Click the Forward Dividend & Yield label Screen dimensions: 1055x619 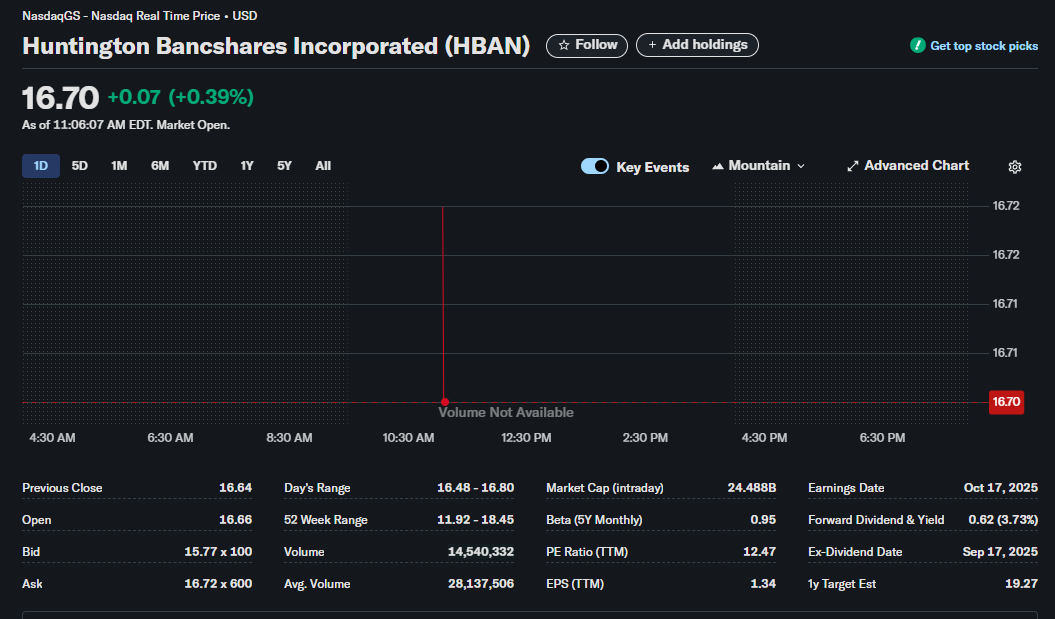(876, 520)
